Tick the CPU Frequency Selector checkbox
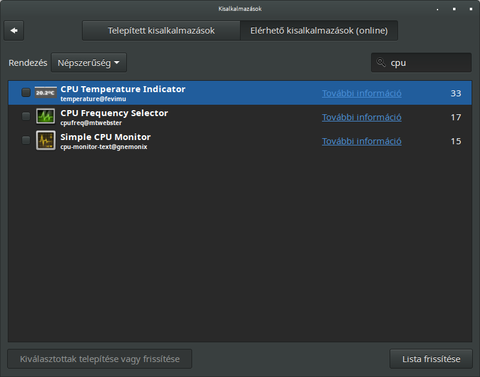The image size is (480, 377). [26, 116]
